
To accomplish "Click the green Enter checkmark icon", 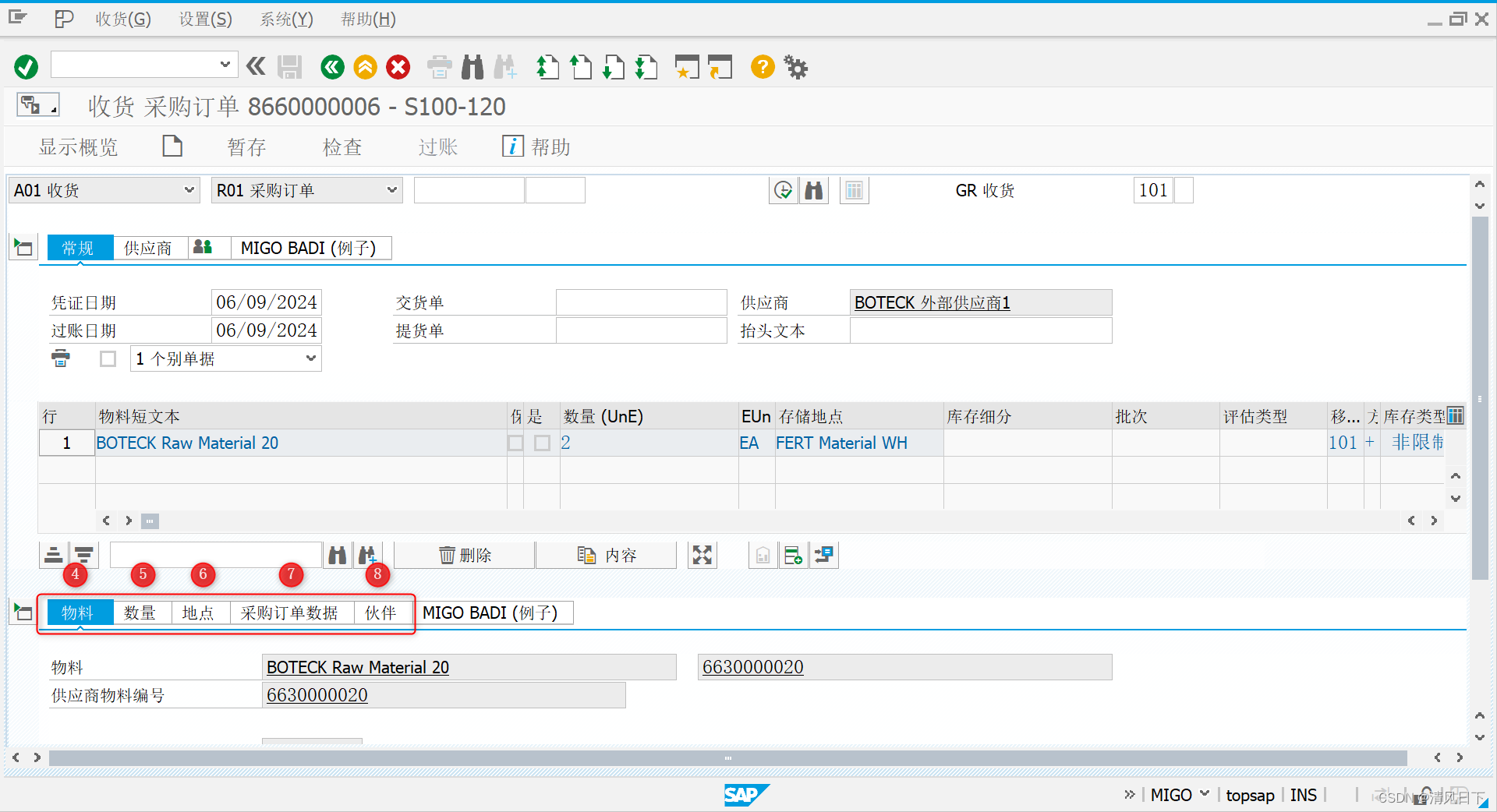I will [26, 67].
